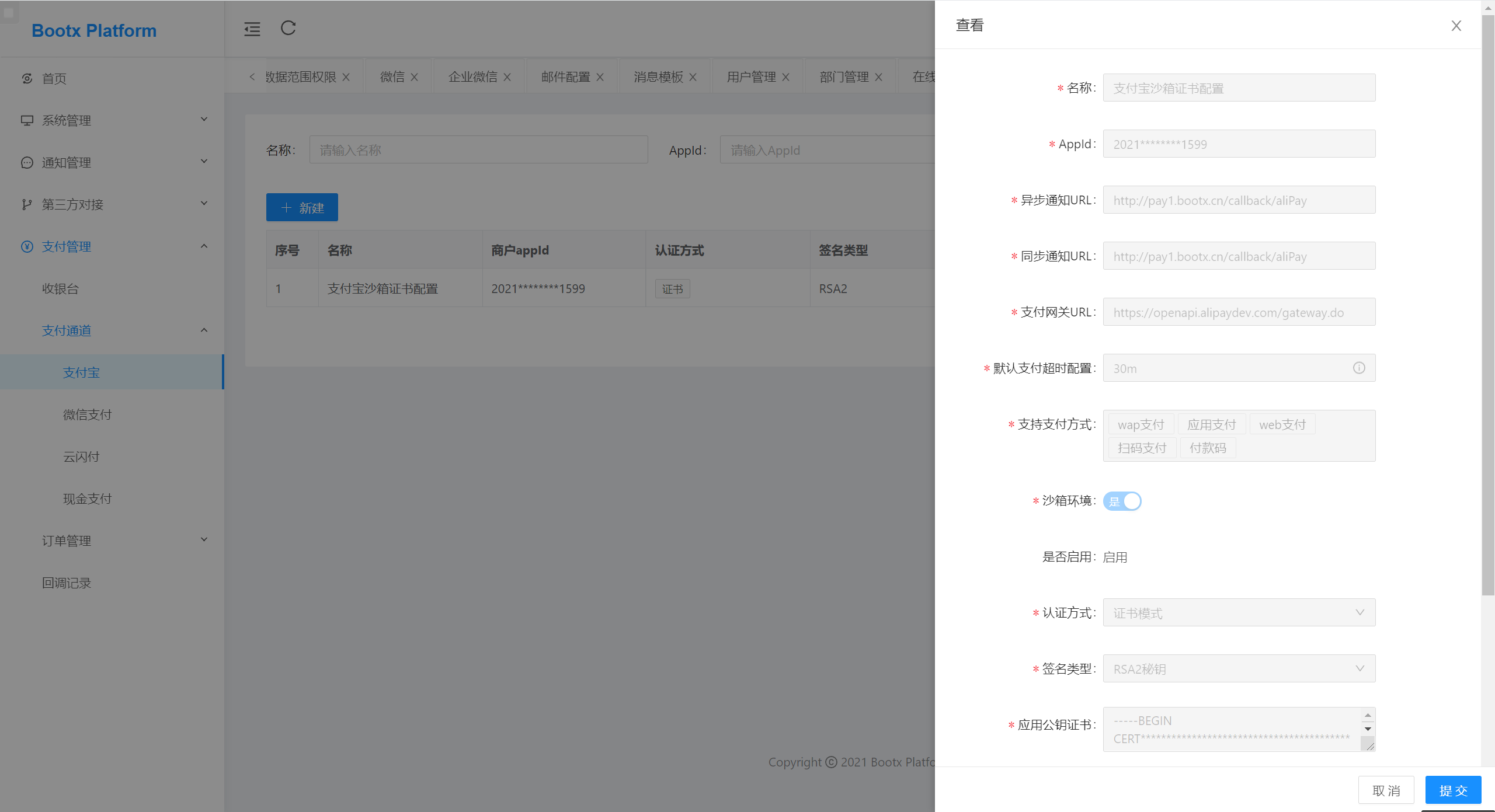Select the 首页 home icon in sidebar

[27, 78]
